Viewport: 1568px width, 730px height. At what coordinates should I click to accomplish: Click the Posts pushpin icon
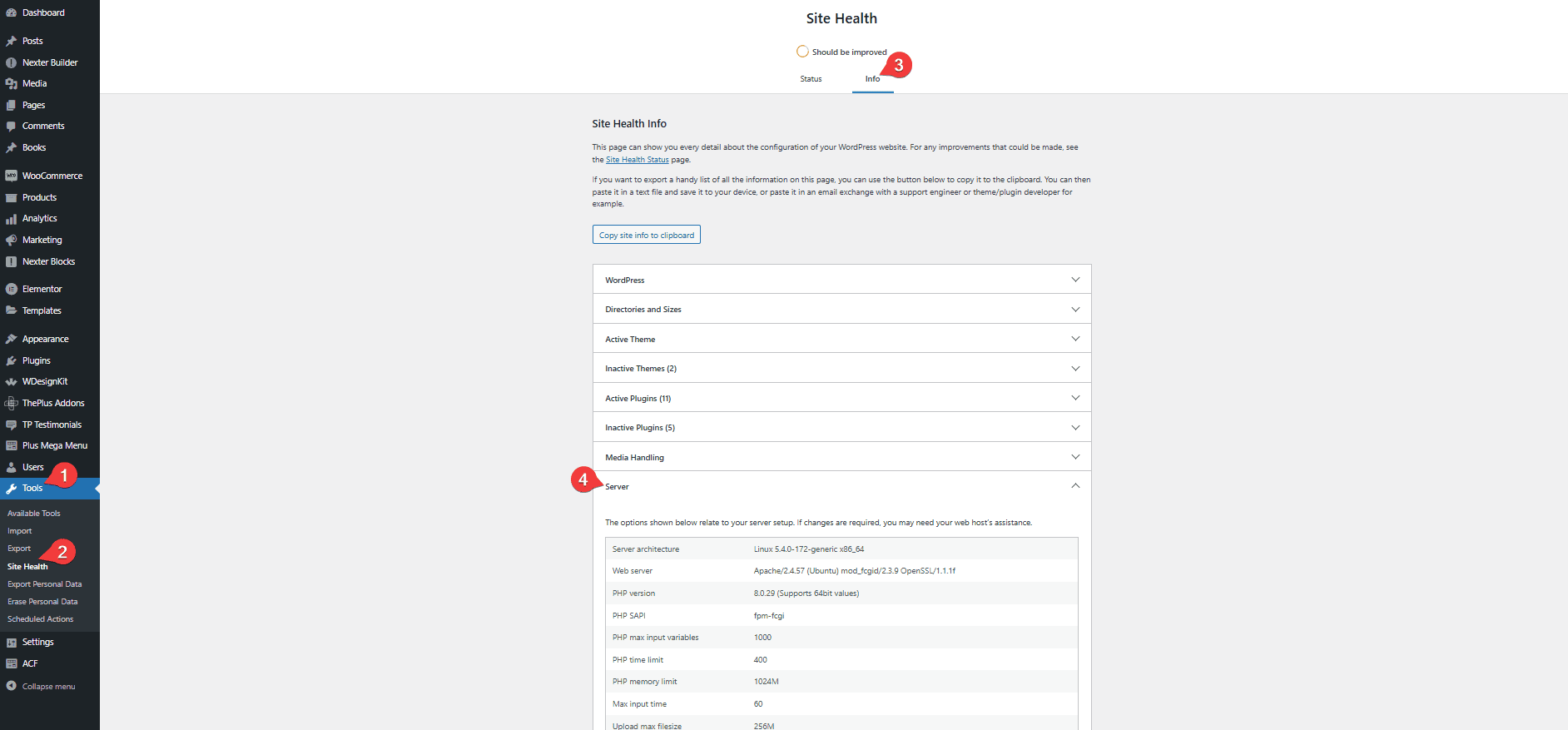tap(11, 41)
